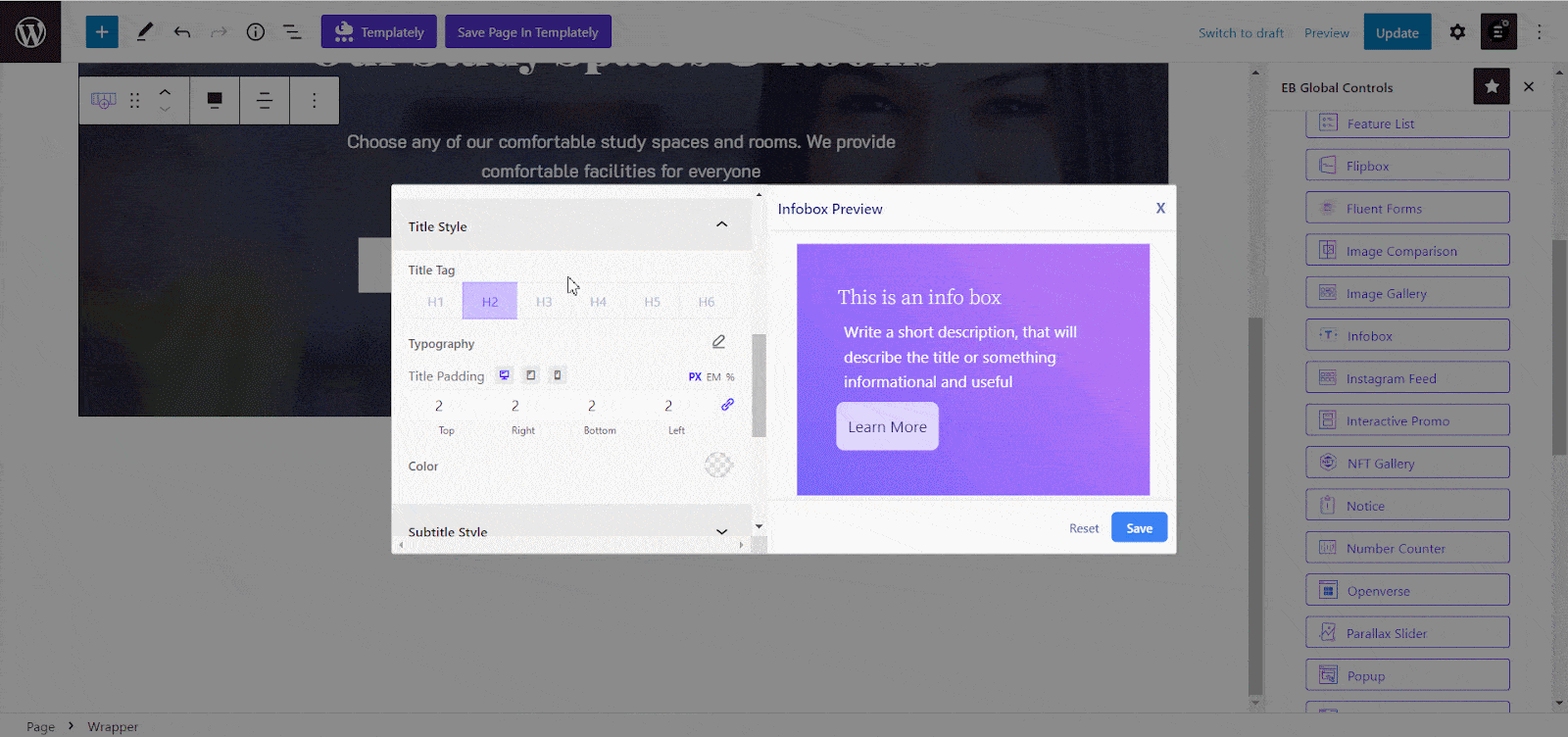Set Title Tag to H2
Viewport: 1568px width, 737px height.
pos(490,302)
